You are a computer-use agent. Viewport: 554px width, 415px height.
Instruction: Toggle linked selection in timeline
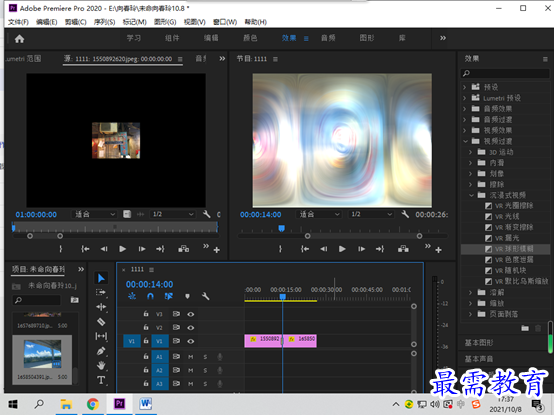169,296
